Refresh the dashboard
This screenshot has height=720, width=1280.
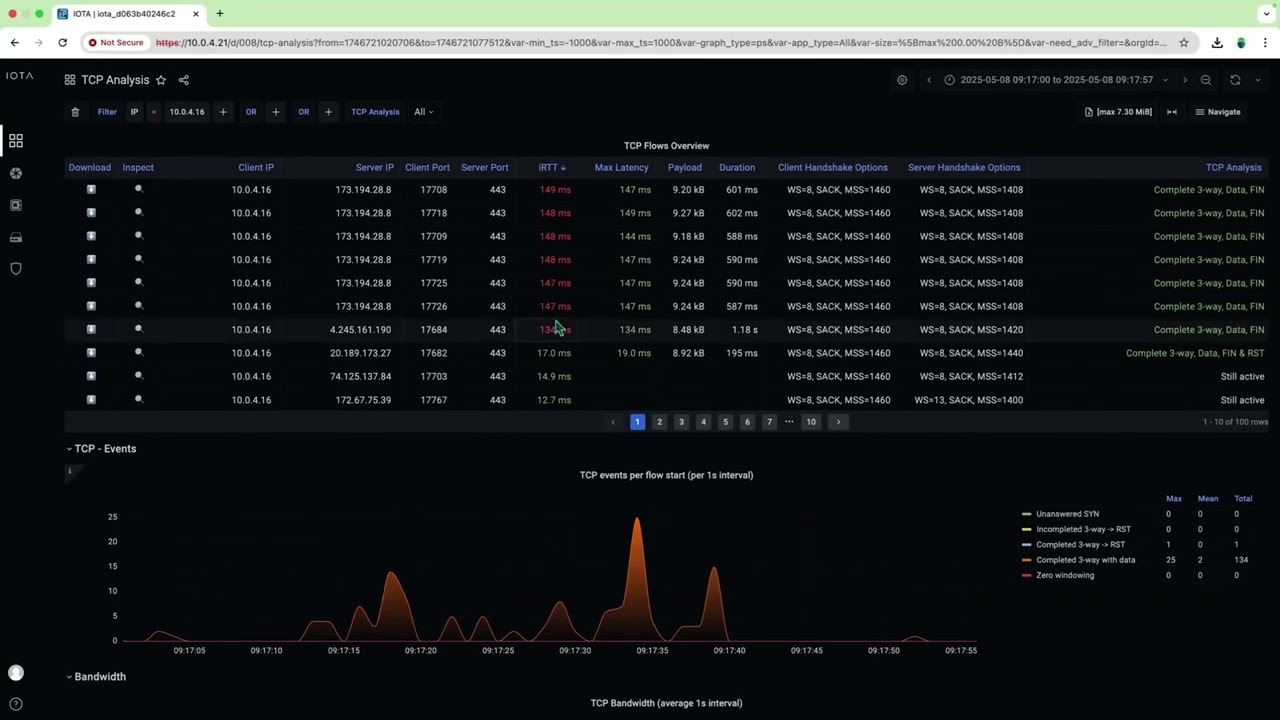click(1235, 80)
